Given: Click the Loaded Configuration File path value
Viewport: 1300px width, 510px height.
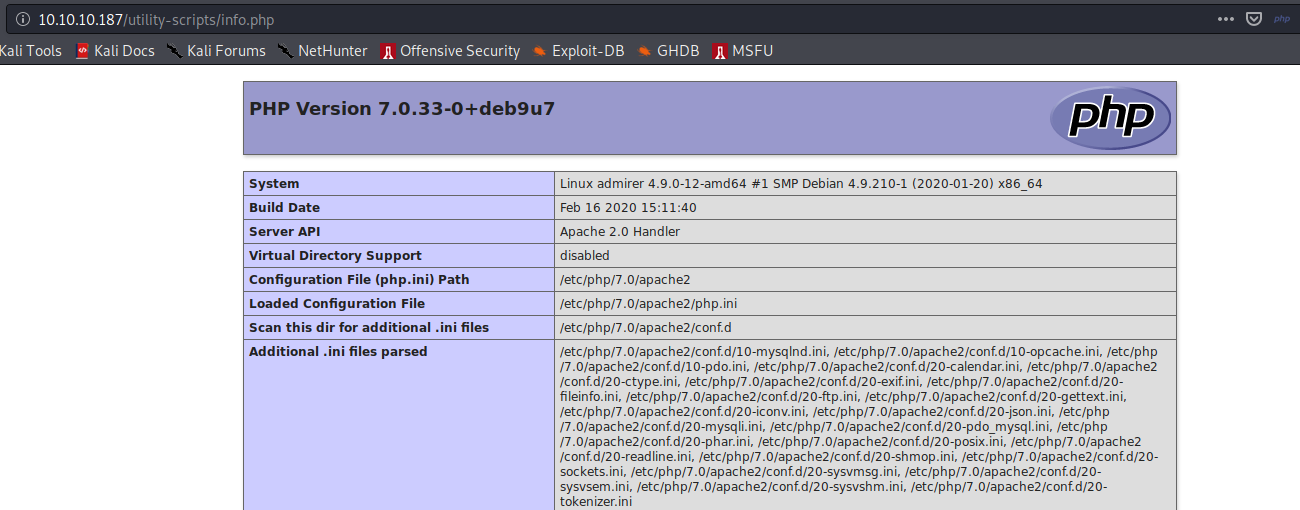Looking at the screenshot, I should click(648, 304).
